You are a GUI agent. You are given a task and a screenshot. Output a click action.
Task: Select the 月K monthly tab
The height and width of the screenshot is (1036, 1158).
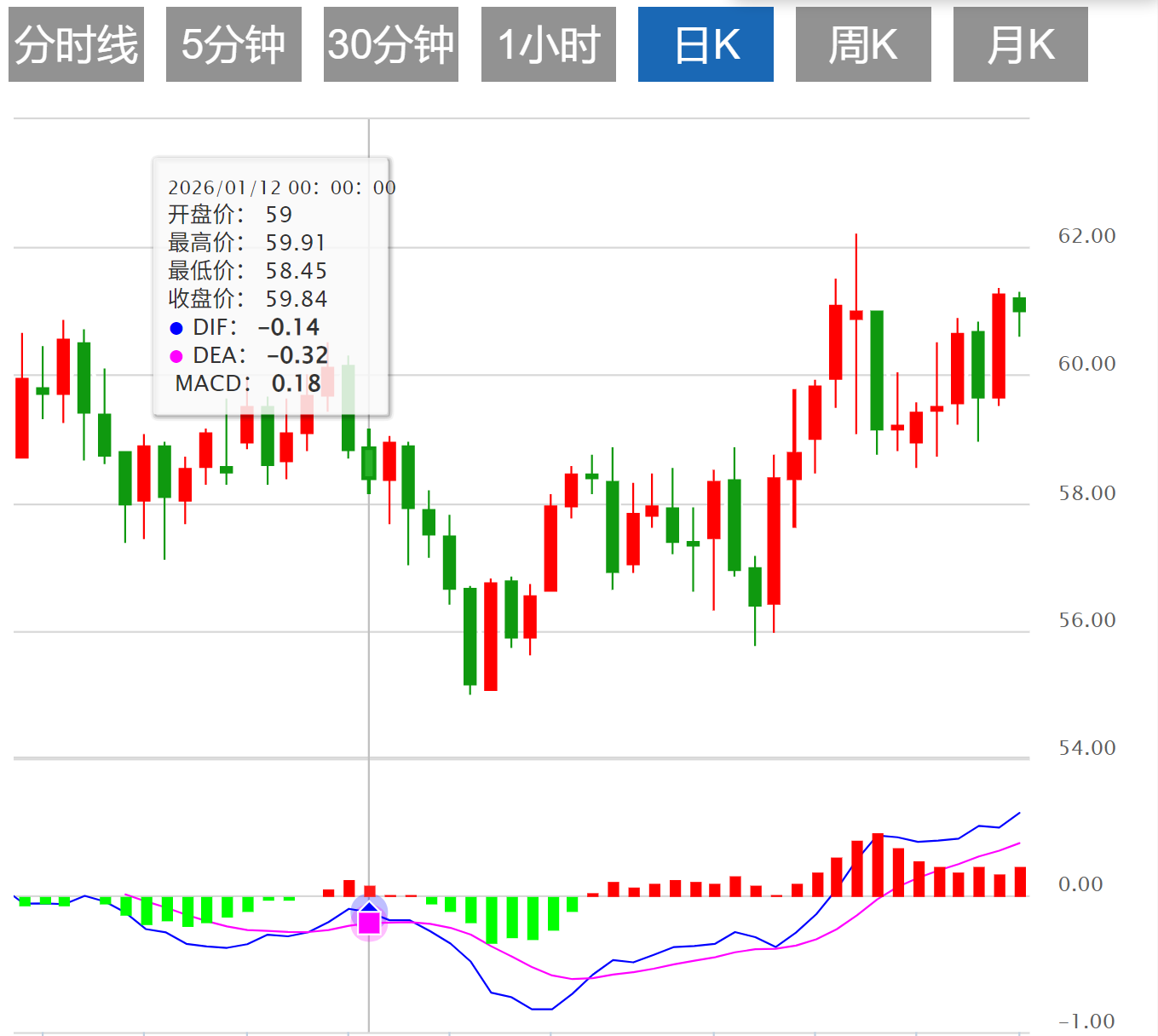(1020, 44)
